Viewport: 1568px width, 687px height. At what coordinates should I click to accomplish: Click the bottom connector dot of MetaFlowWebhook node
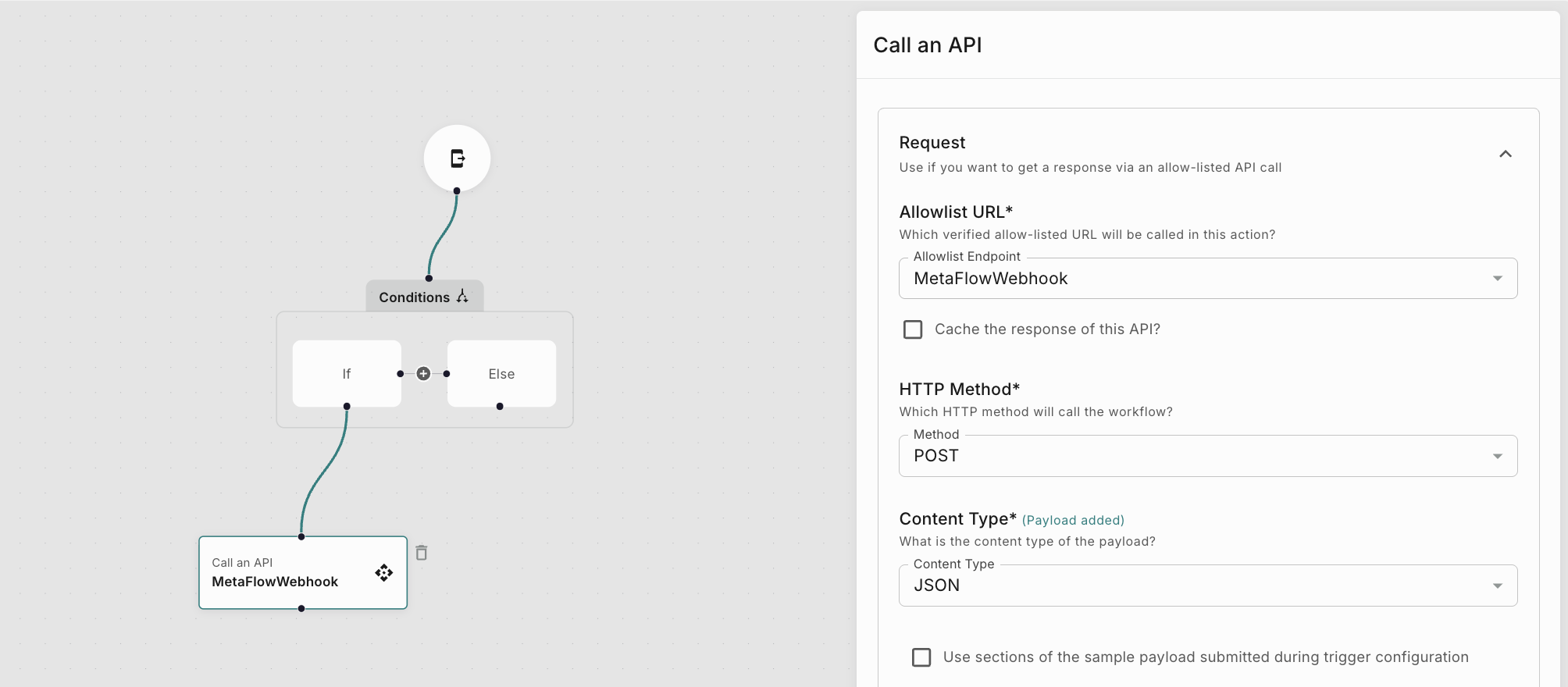tap(301, 608)
